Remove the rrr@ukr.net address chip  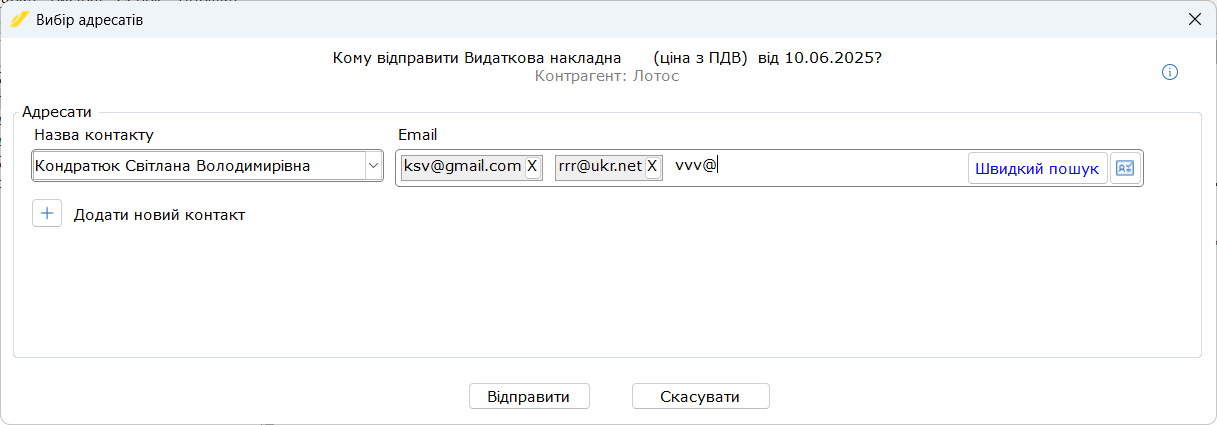(x=652, y=166)
